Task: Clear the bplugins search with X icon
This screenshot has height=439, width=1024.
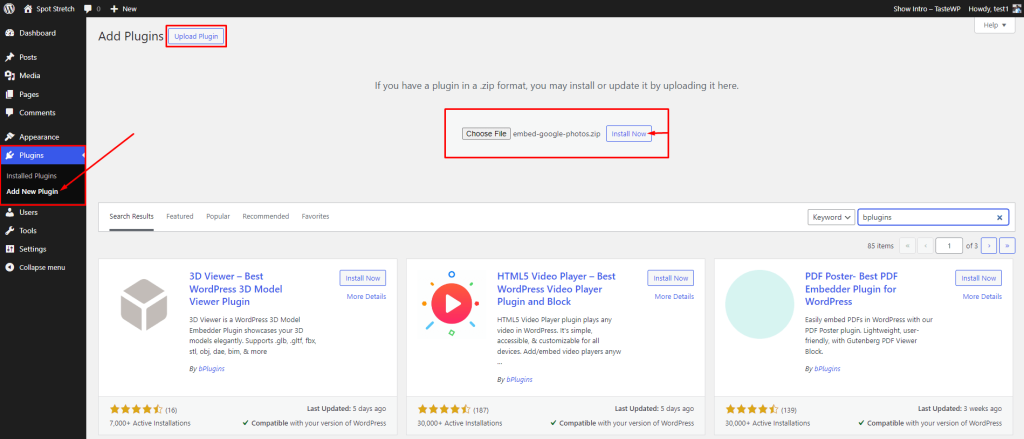Action: [x=999, y=218]
